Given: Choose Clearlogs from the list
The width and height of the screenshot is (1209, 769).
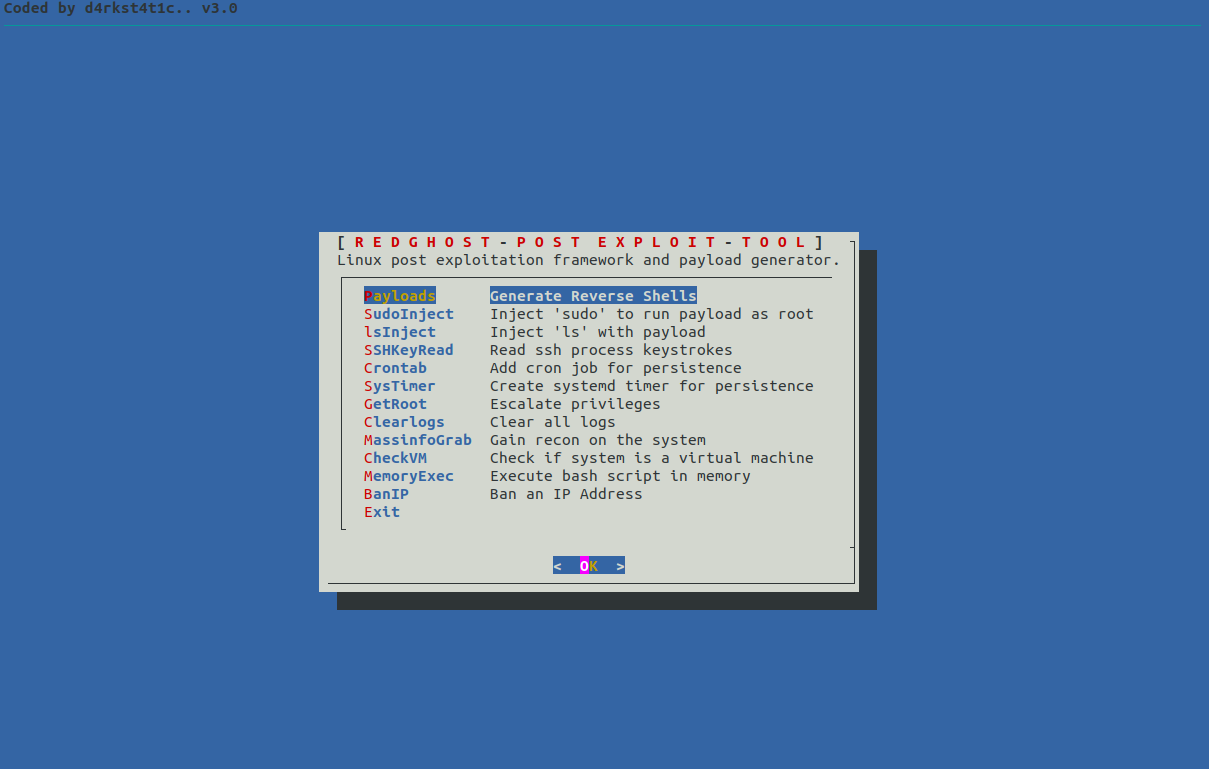Looking at the screenshot, I should 404,422.
